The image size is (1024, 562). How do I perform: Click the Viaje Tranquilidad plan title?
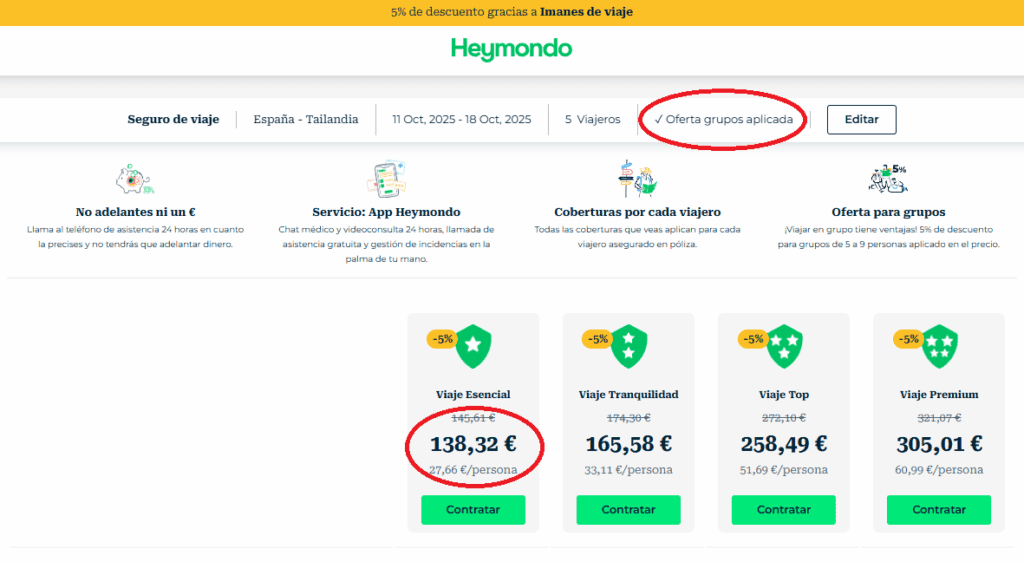[x=628, y=394]
